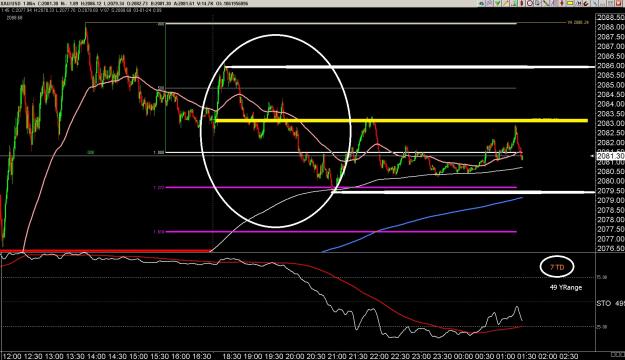
Task: Click the 2082.00 price axis label
Action: tap(610, 143)
